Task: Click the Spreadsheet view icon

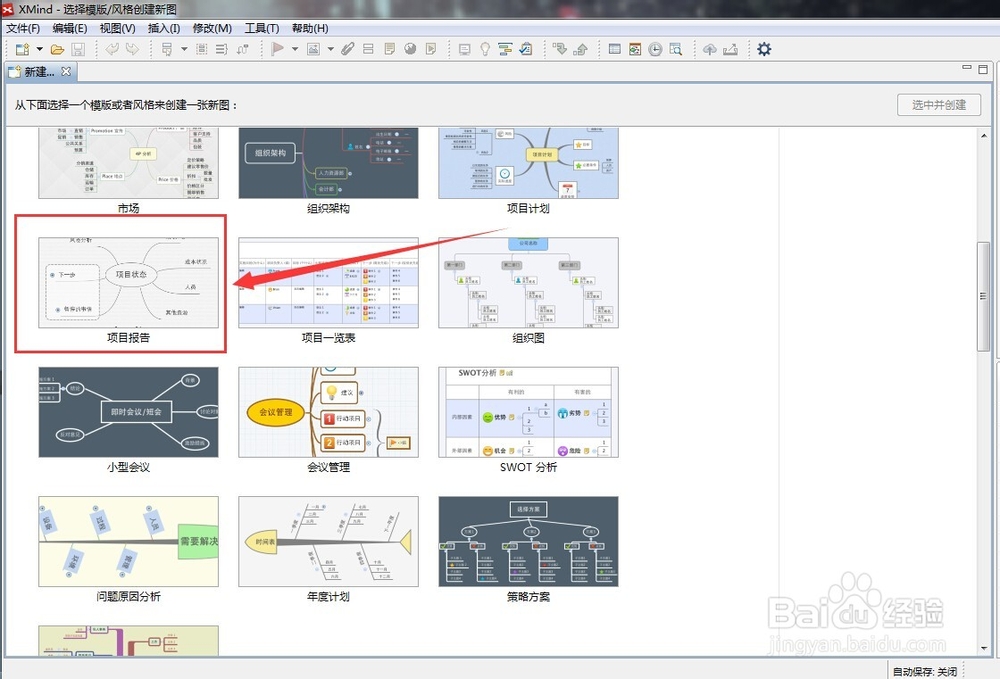Action: 615,49
